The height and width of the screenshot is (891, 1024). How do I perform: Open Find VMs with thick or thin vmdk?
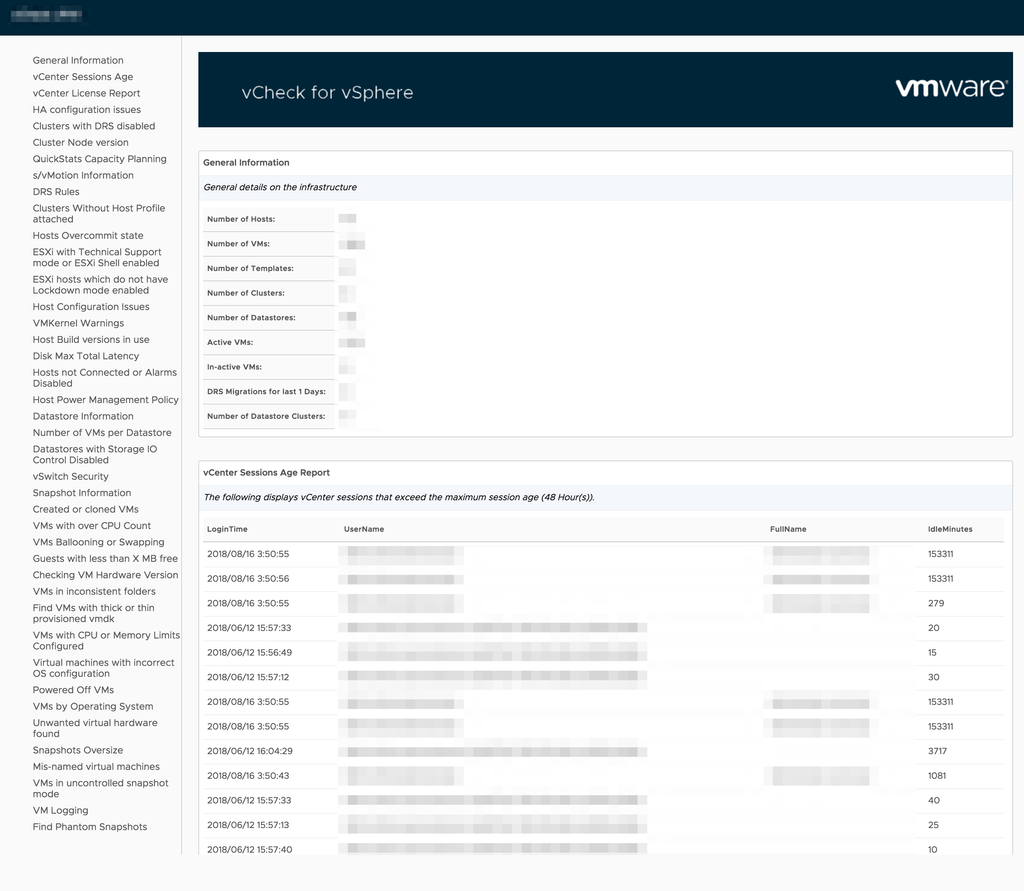coord(93,613)
